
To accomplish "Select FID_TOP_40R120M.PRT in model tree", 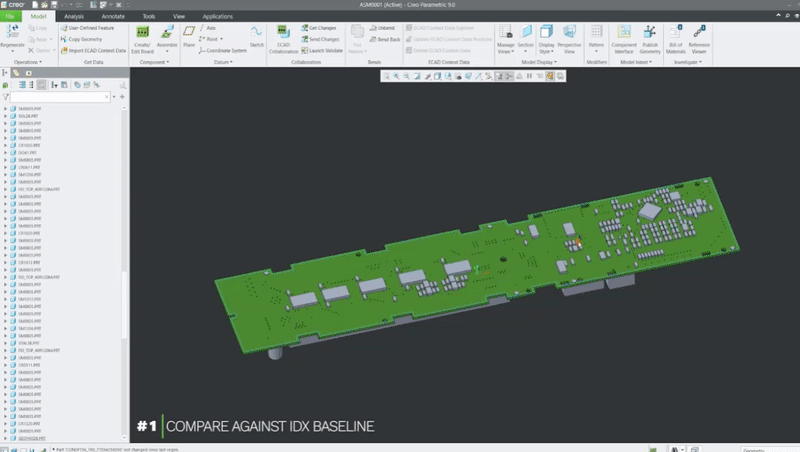I will pyautogui.click(x=40, y=189).
